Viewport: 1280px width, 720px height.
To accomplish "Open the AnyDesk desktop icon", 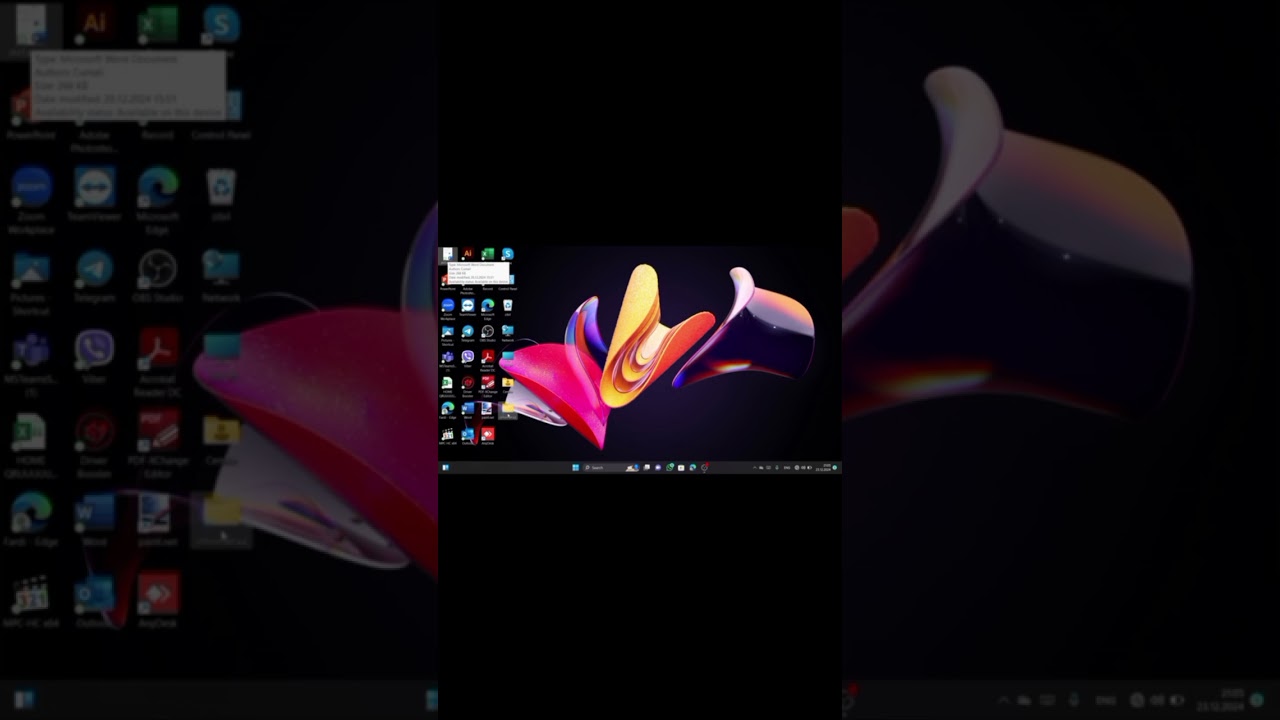I will coord(488,434).
